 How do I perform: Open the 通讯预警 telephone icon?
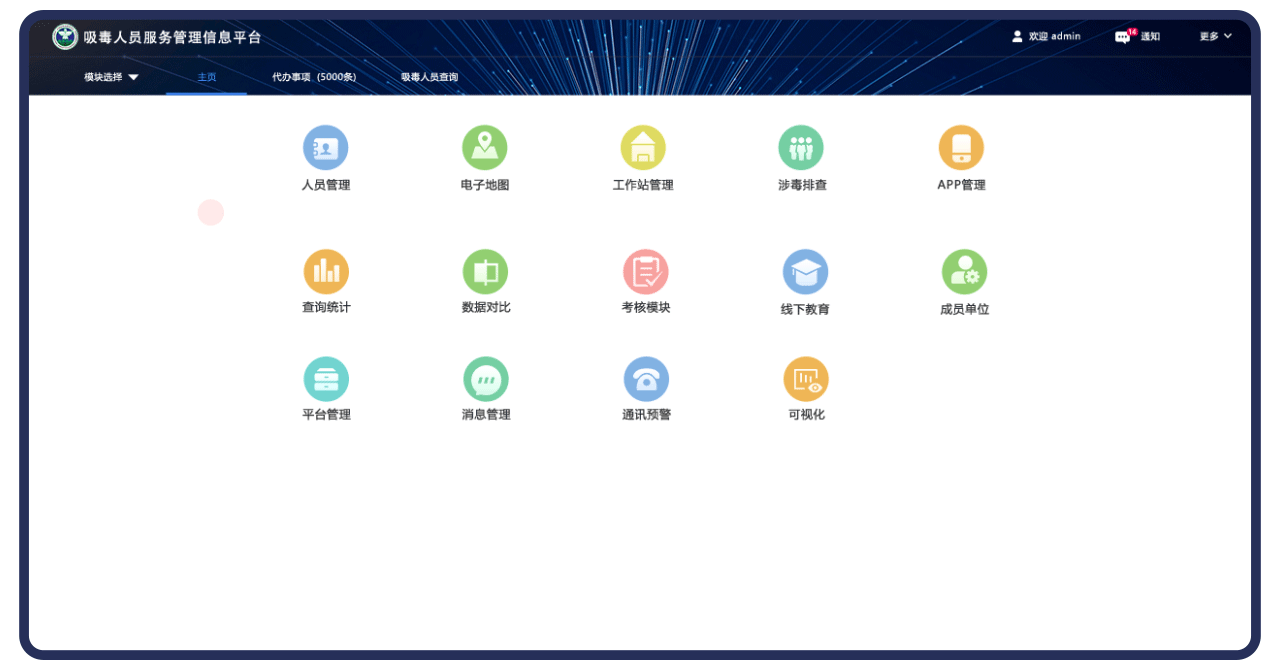(x=646, y=379)
